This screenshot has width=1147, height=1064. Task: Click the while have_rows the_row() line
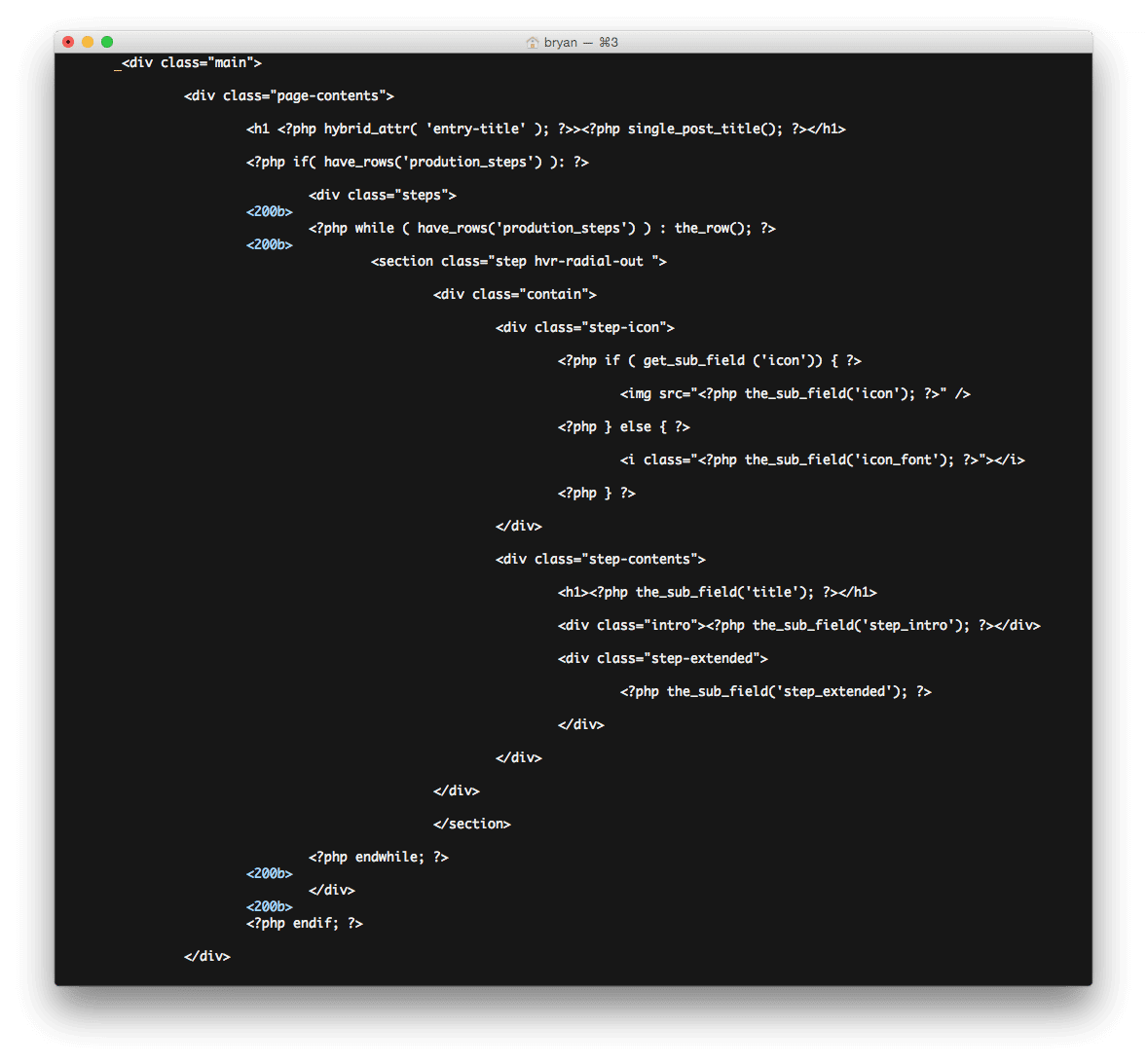click(x=541, y=228)
